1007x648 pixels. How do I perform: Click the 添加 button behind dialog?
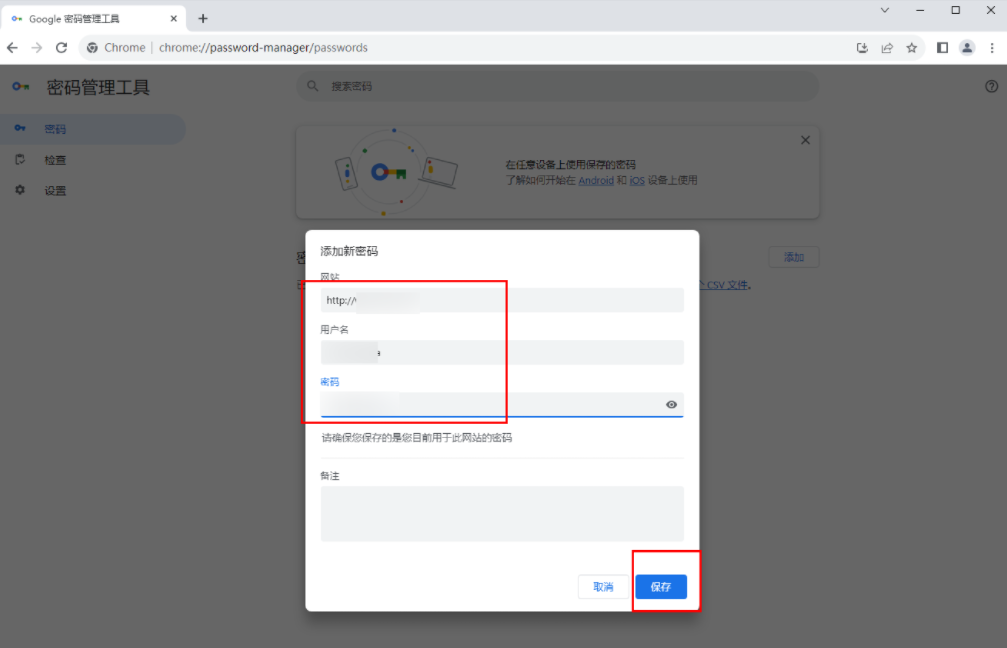[794, 257]
